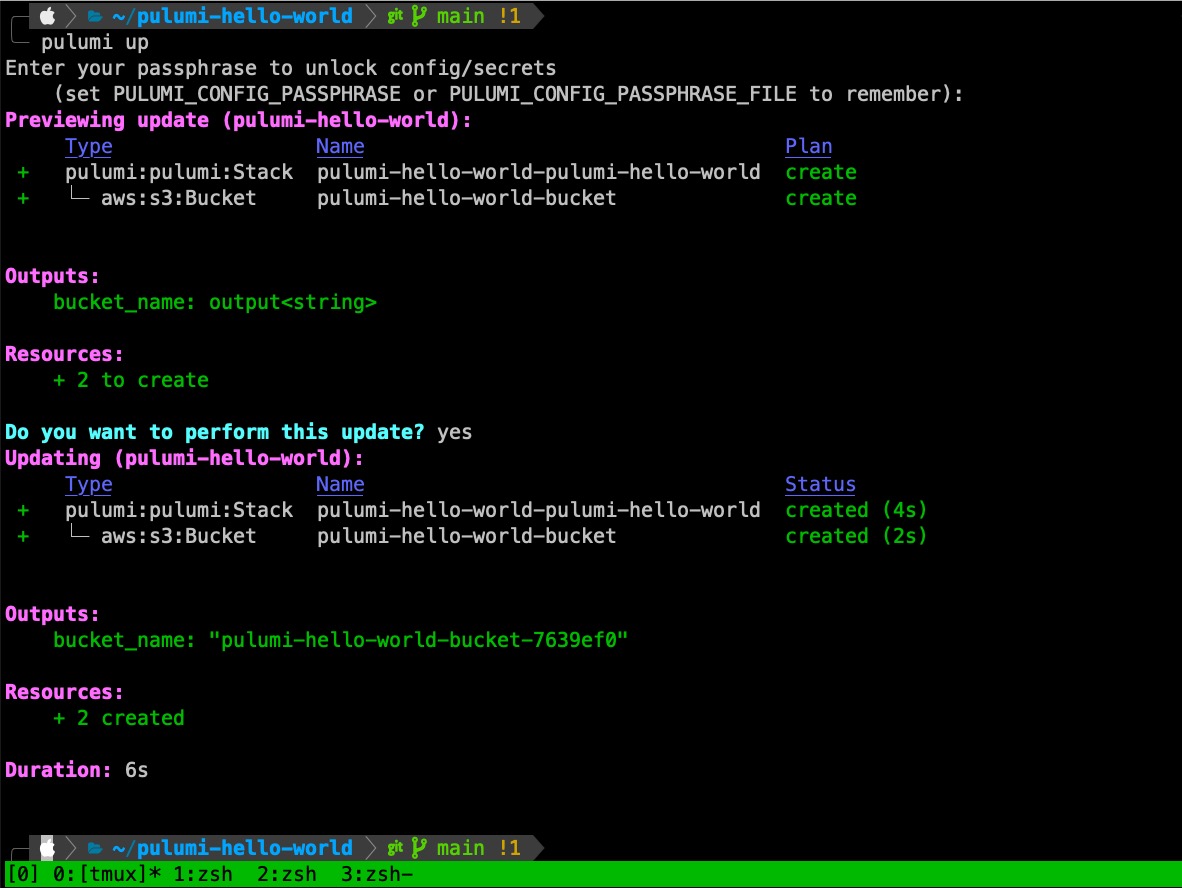The width and height of the screenshot is (1182, 888).
Task: Click the "Resources:" heading above "+ 2 to create"
Action: coord(65,354)
